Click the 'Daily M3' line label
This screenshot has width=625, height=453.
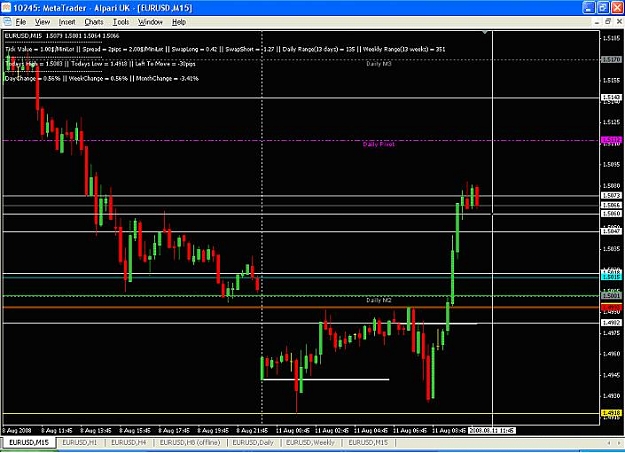pyautogui.click(x=379, y=64)
